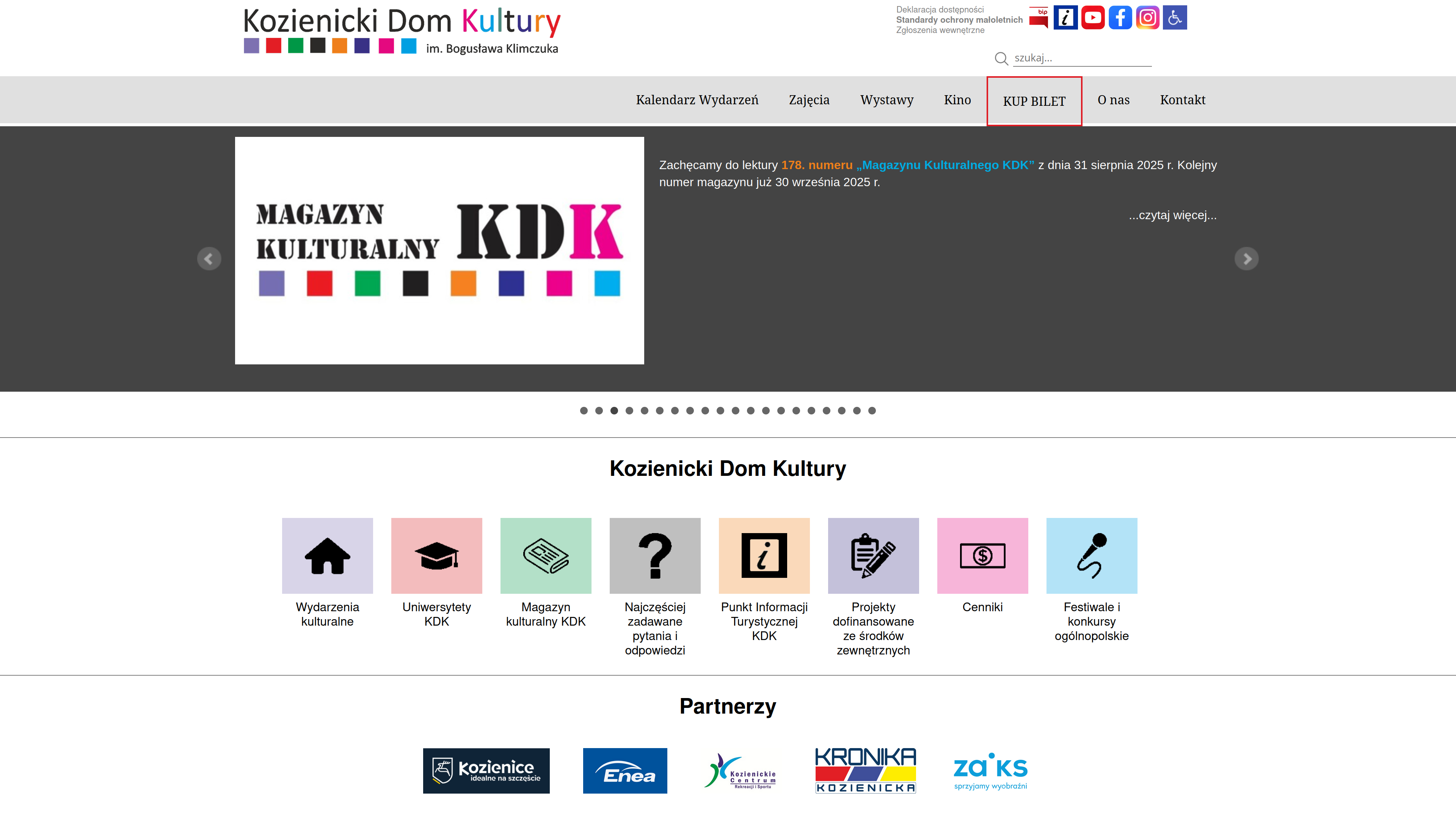Click the wheelchair accessibility icon
The image size is (1456, 819).
1175,17
